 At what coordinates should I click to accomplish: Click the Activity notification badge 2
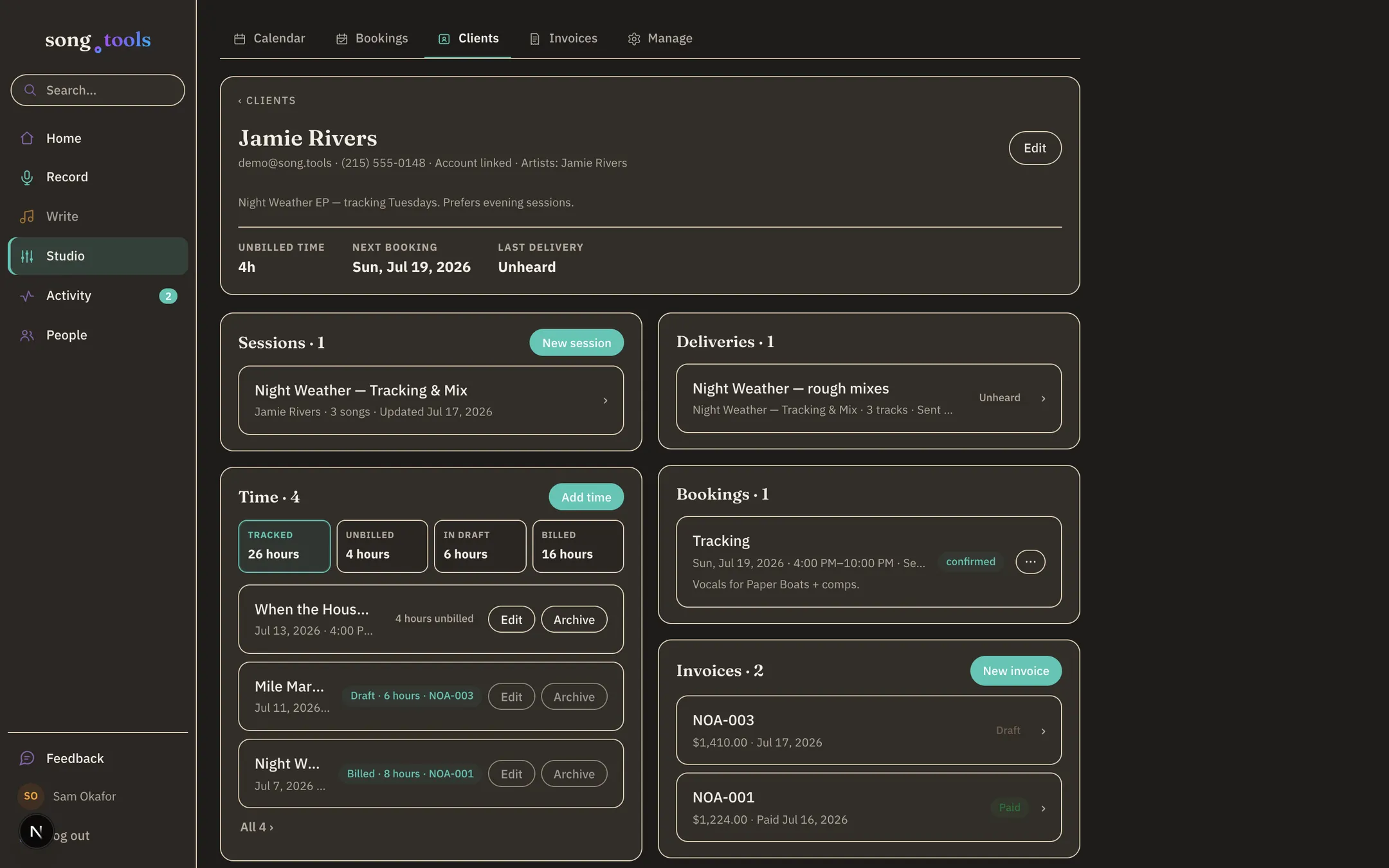[168, 296]
